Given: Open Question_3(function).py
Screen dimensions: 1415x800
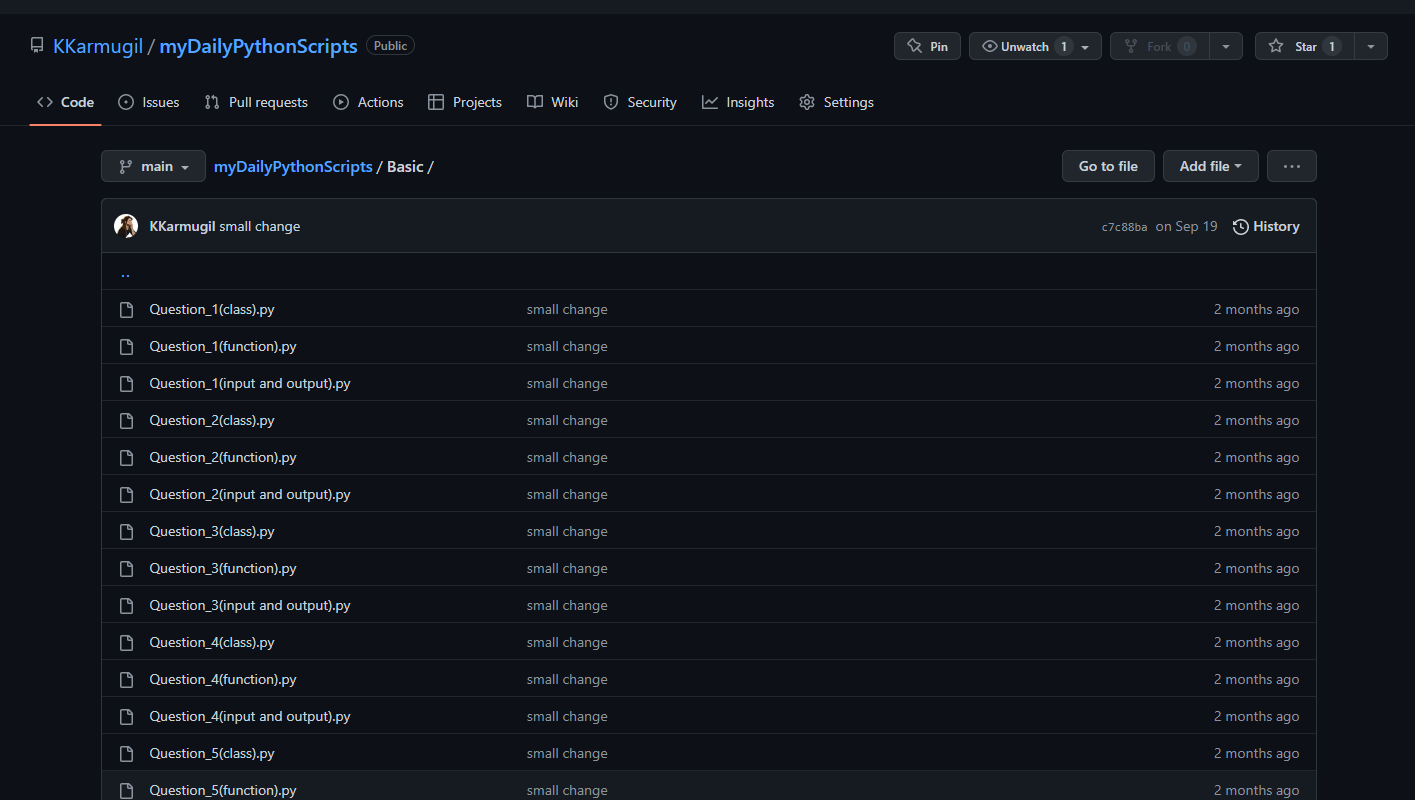Looking at the screenshot, I should (223, 568).
